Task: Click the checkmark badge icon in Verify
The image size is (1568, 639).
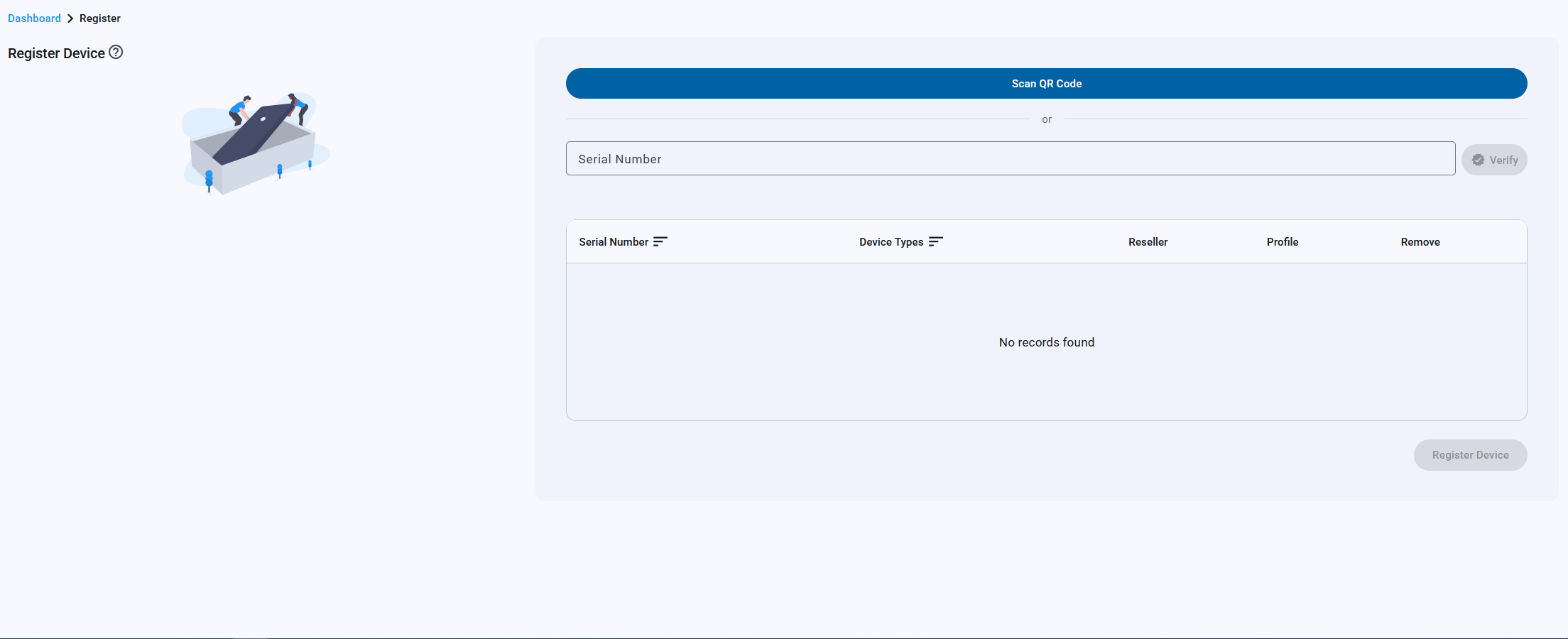Action: coord(1478,160)
